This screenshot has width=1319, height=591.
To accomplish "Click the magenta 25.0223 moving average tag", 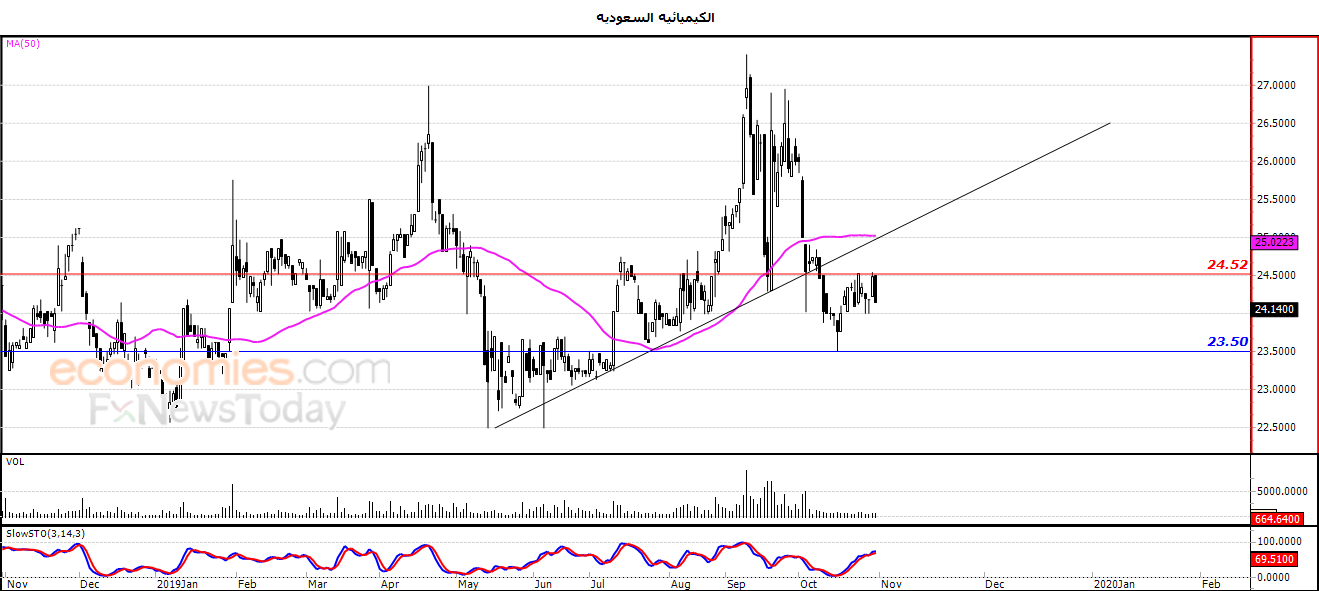I will click(x=1275, y=241).
